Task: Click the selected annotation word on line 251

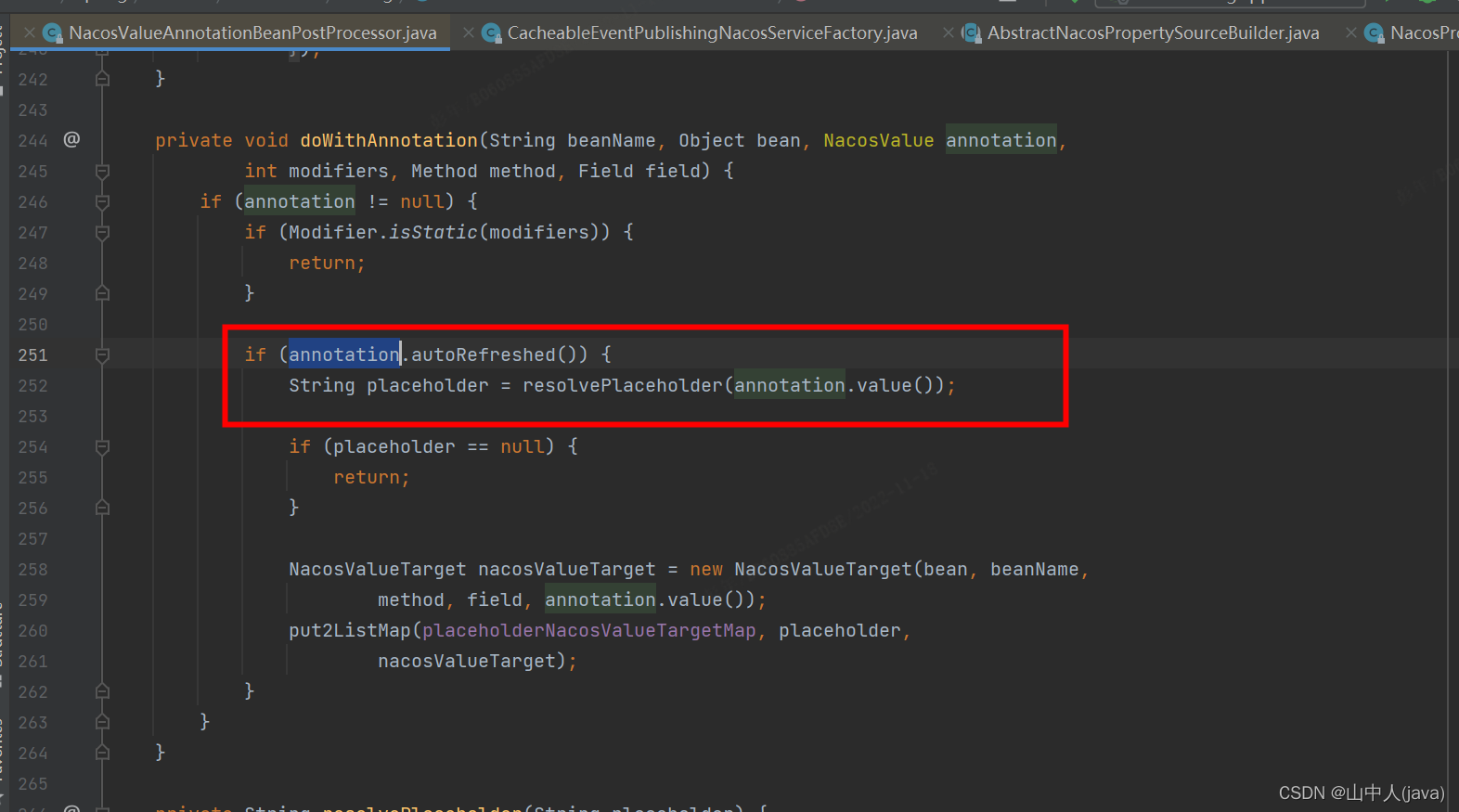Action: [344, 354]
